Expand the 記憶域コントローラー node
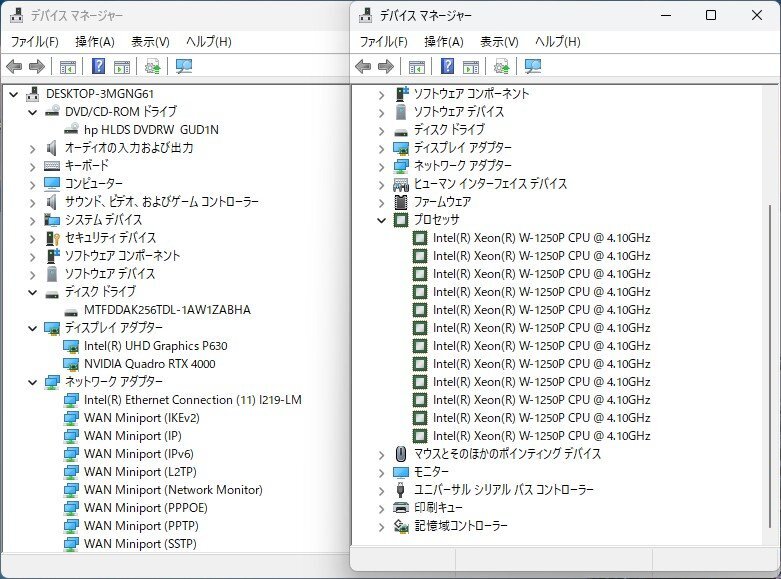 click(382, 527)
